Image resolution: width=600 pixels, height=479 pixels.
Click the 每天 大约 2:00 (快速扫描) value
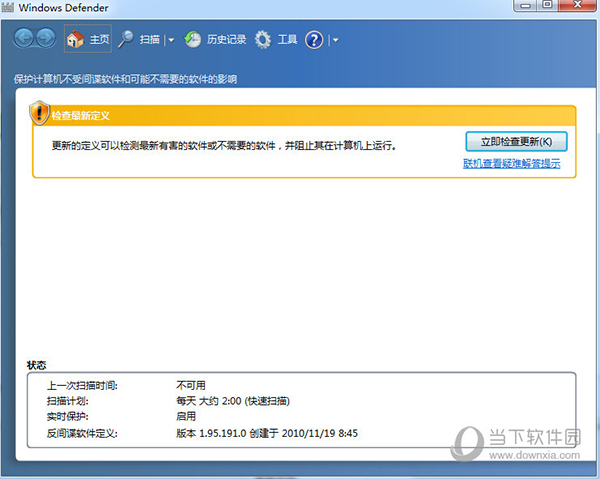[x=233, y=401]
